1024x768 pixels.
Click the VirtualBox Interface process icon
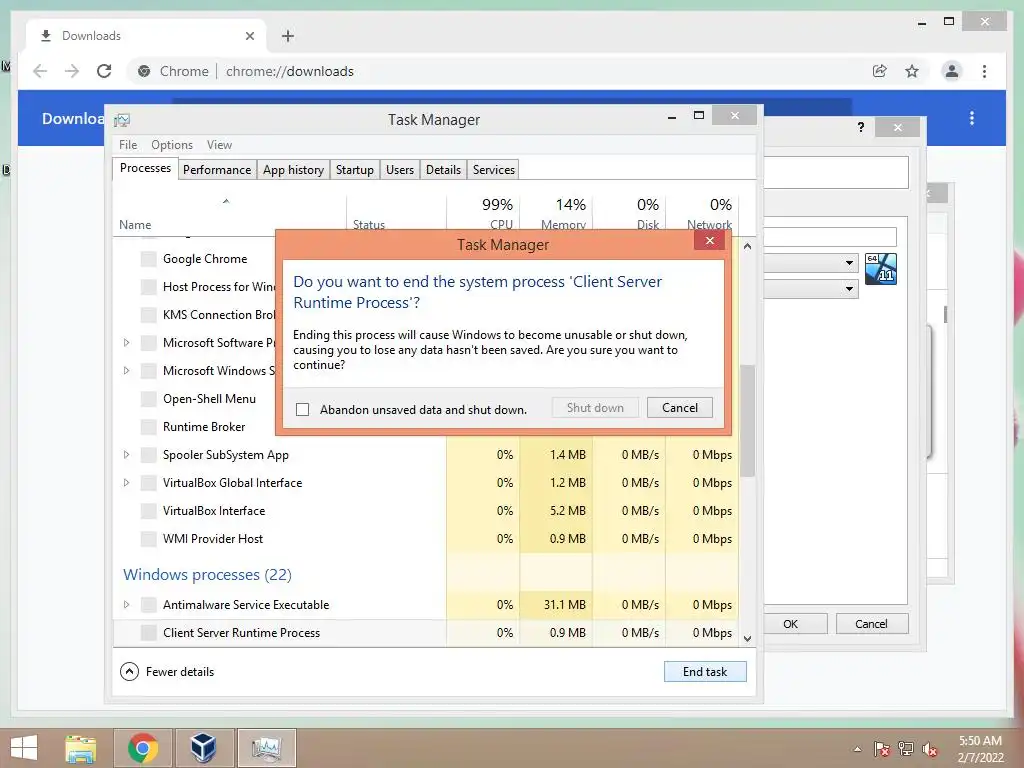(149, 511)
